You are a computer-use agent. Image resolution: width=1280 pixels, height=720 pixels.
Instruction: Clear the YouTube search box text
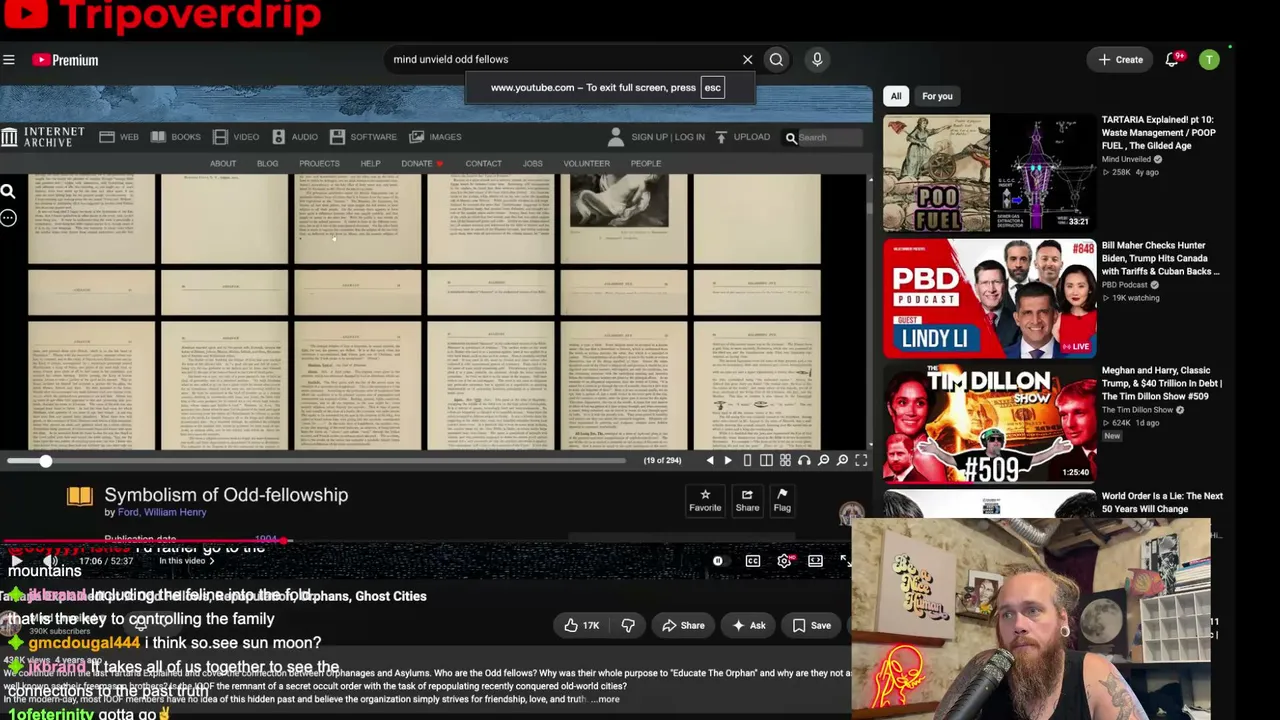point(747,59)
